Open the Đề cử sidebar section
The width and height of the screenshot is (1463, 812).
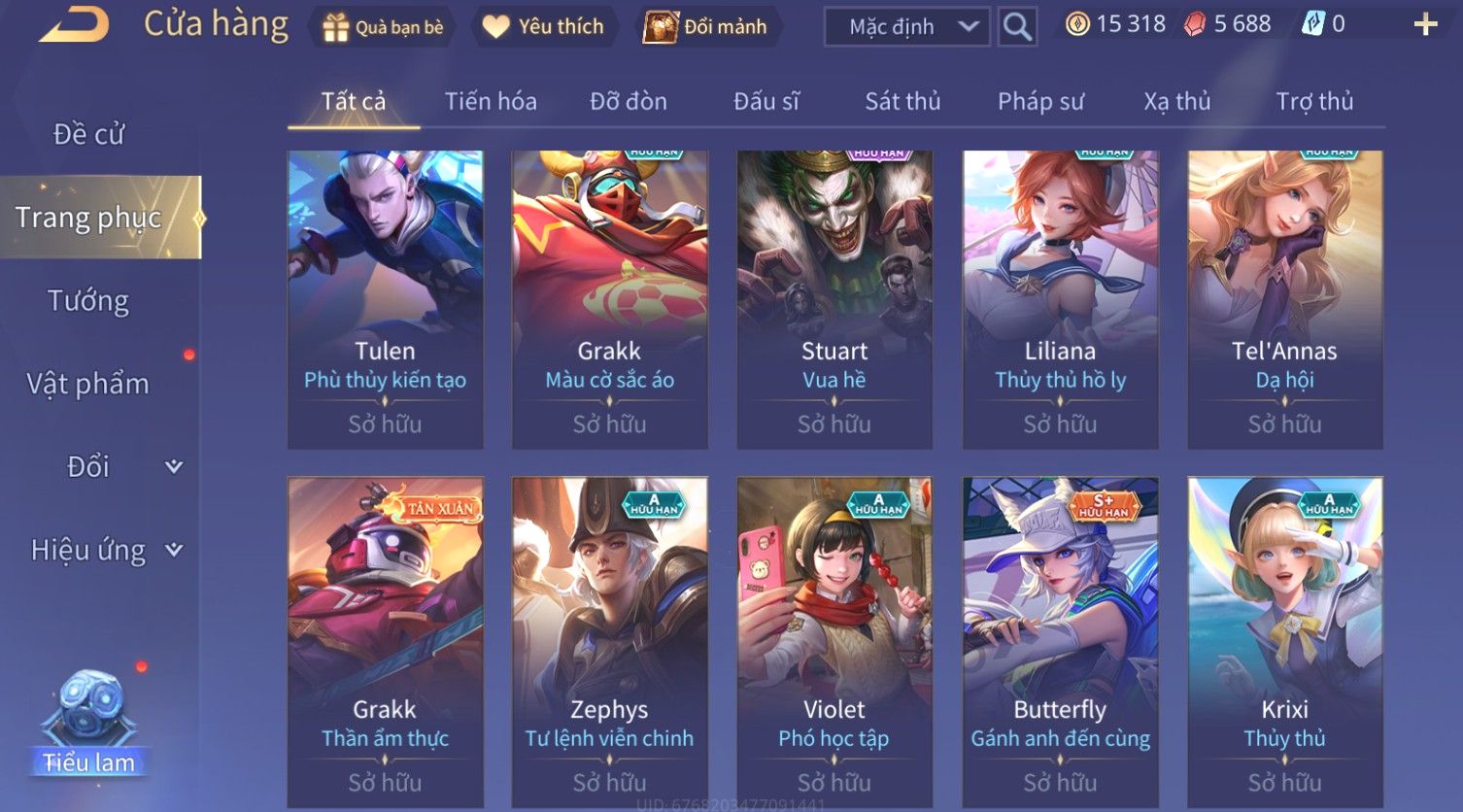pos(88,134)
